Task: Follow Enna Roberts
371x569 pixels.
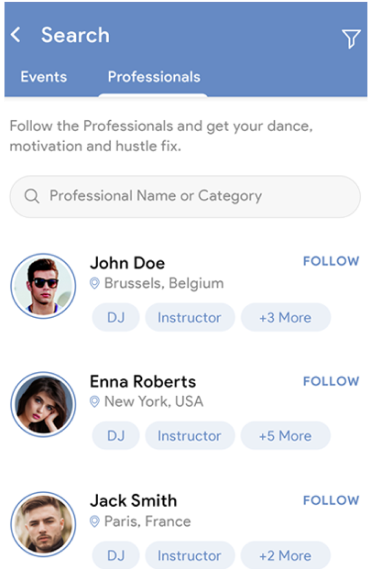Action: 331,381
